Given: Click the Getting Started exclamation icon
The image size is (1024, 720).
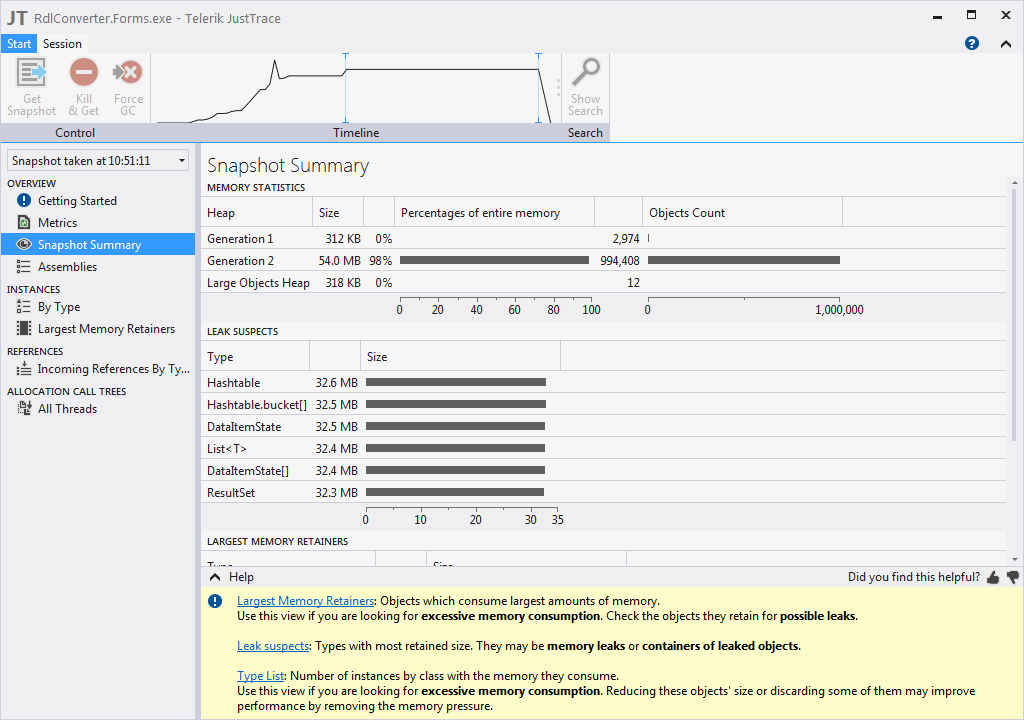Looking at the screenshot, I should [24, 201].
